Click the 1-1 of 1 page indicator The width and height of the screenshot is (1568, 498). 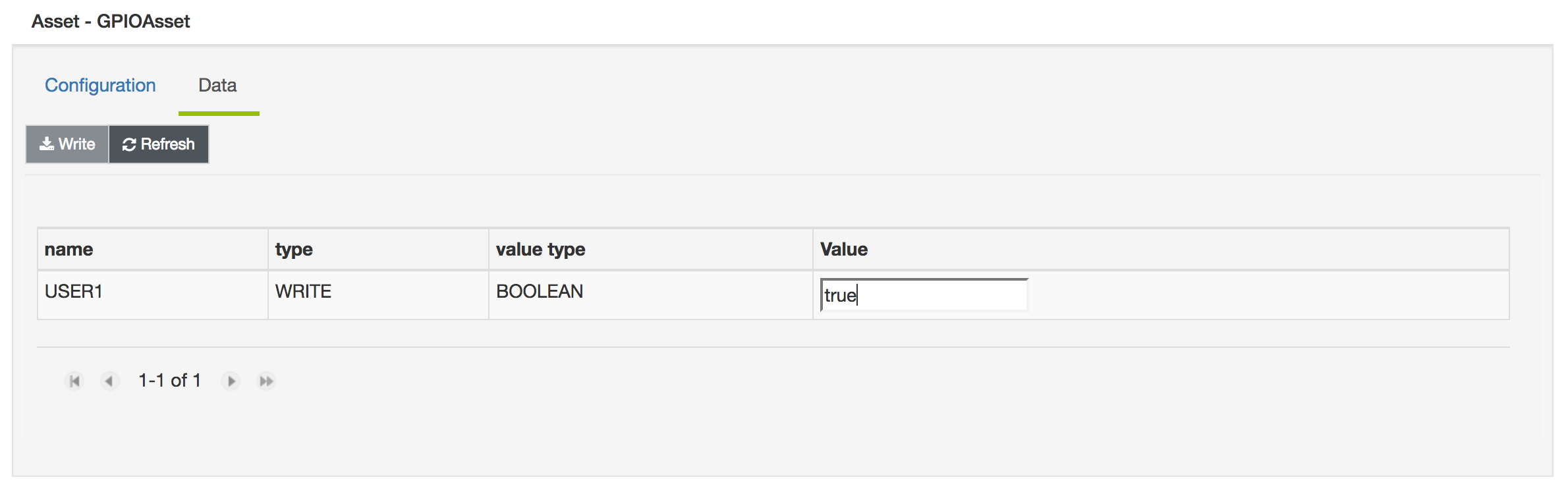pyautogui.click(x=169, y=381)
